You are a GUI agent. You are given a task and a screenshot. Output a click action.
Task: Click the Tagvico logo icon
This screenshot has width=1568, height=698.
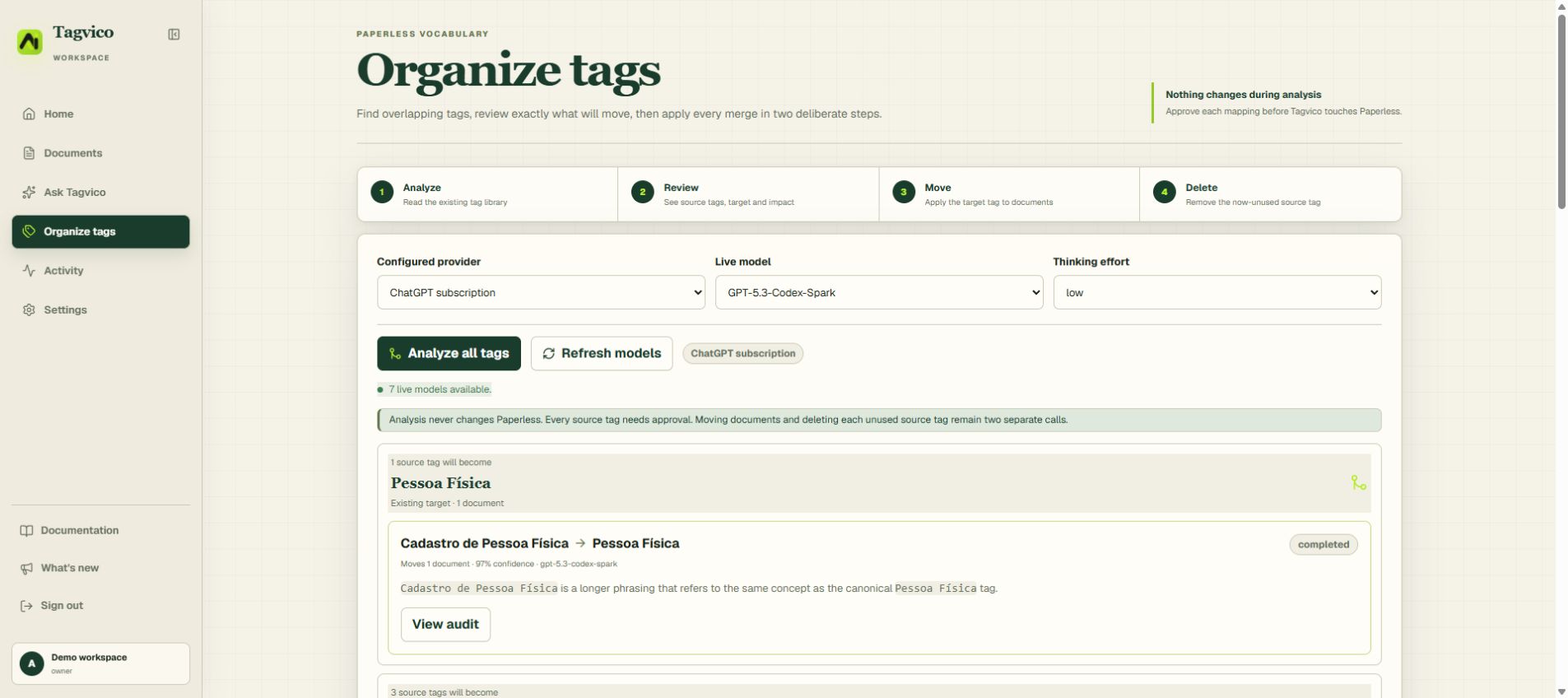pos(30,42)
